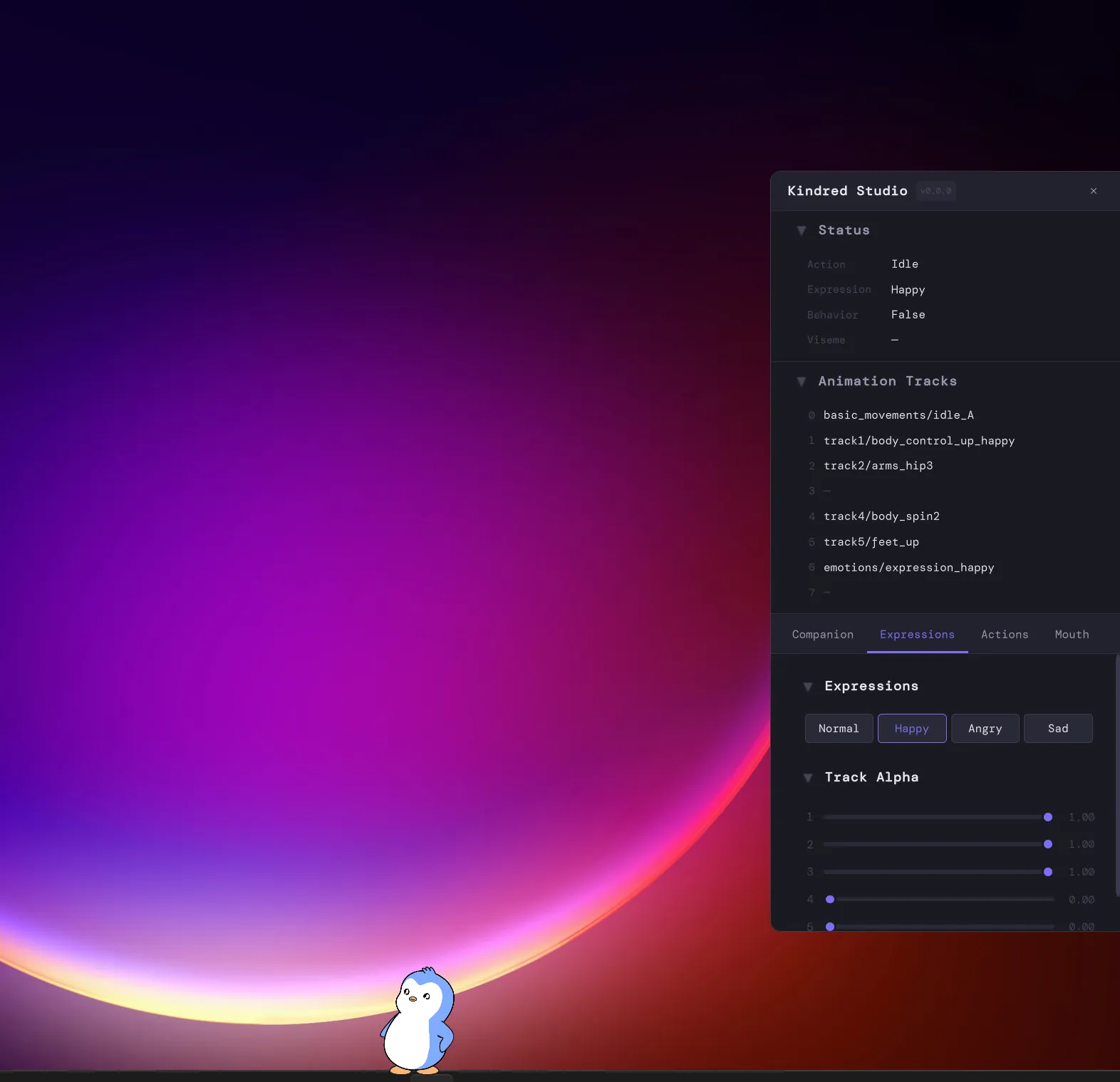This screenshot has height=1082, width=1120.
Task: Click the Track 1 alpha slider handle
Action: coord(1047,817)
